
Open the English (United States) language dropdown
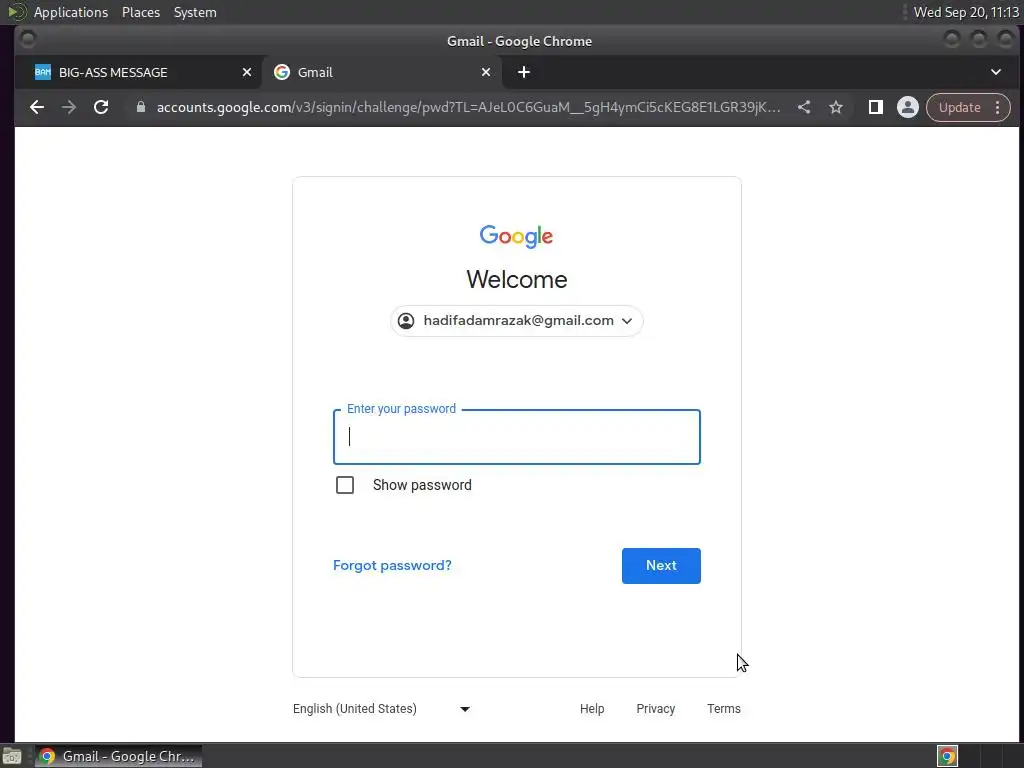pos(381,709)
